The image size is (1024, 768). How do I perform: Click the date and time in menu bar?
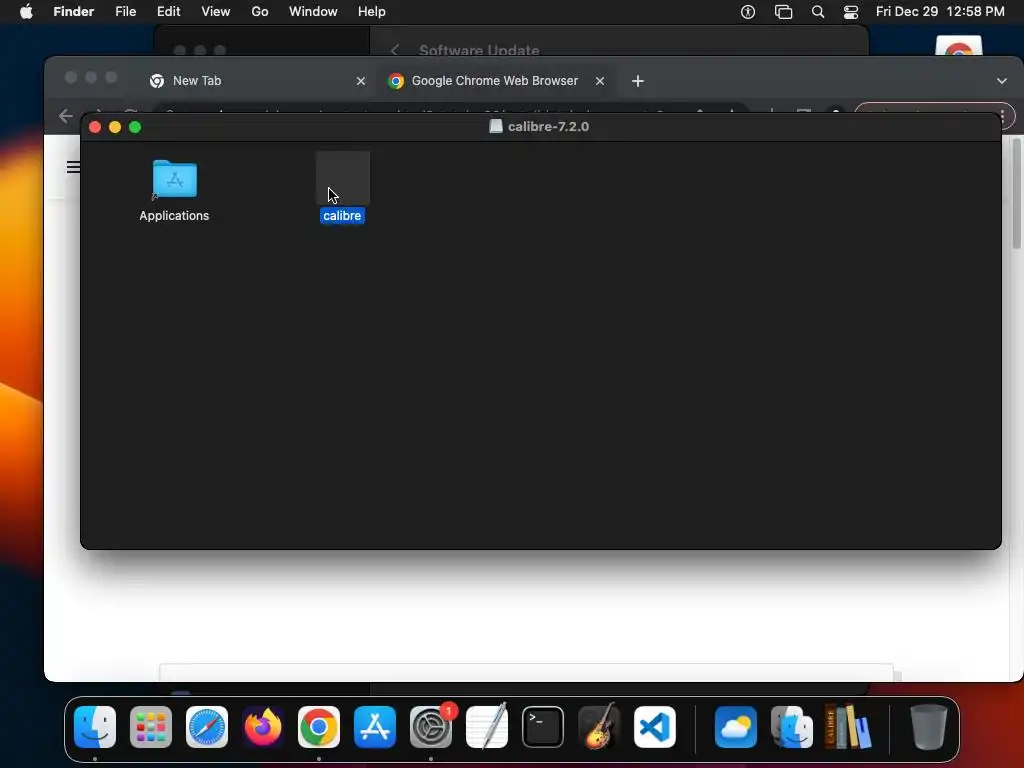940,12
